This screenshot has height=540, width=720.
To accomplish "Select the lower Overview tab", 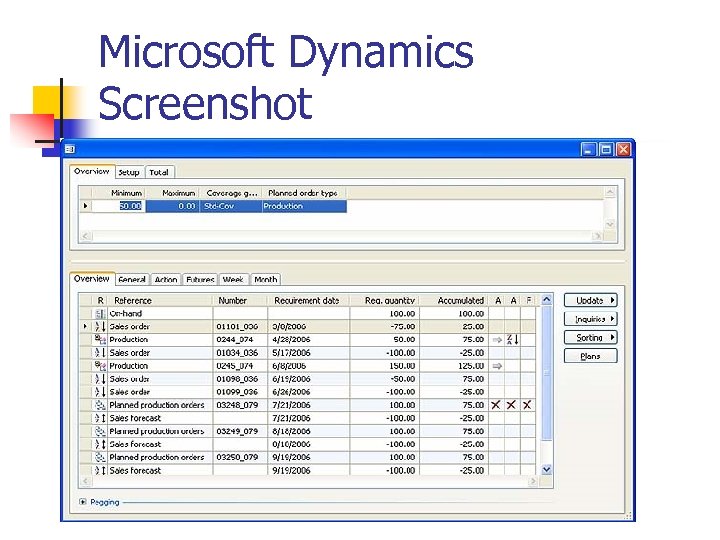I will 92,278.
